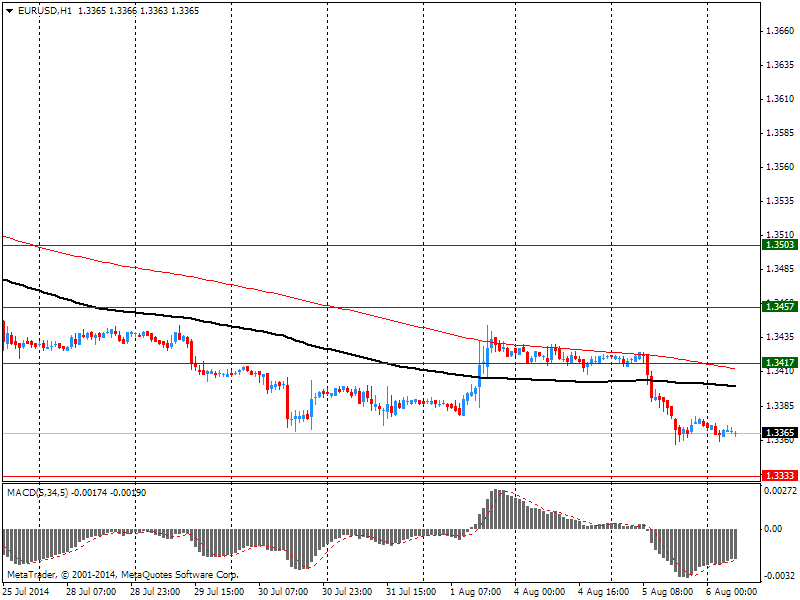Image resolution: width=800 pixels, height=600 pixels.
Task: Select the 1.3457 green price level label
Action: tap(780, 307)
